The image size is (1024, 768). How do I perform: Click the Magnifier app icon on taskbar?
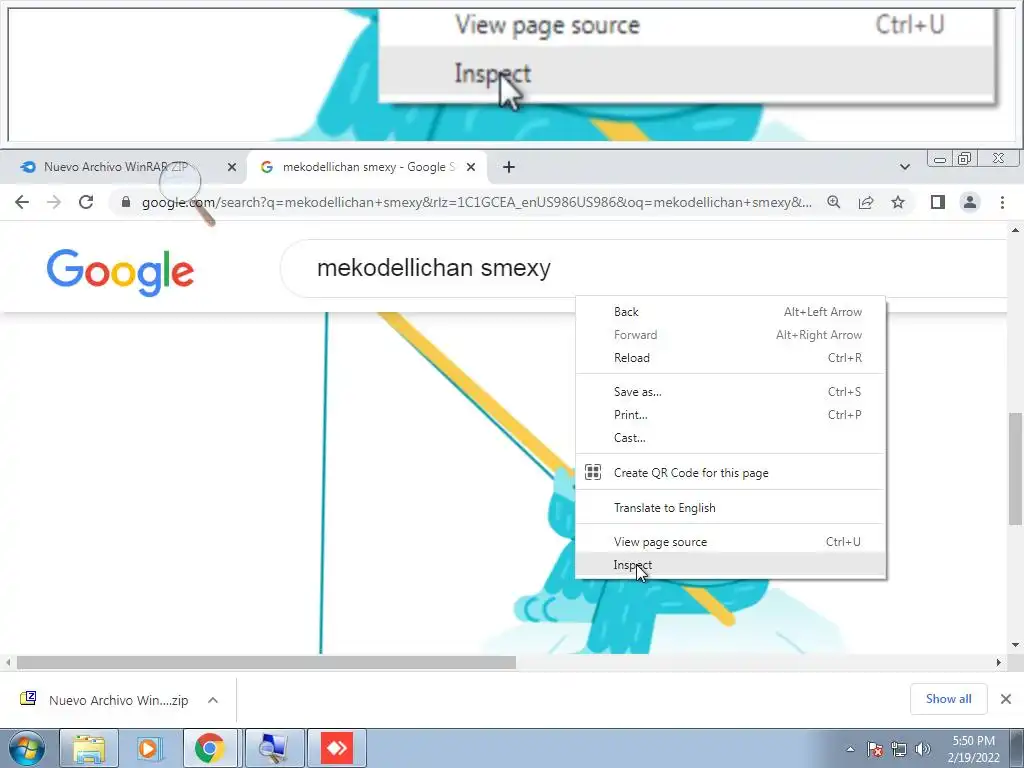click(x=274, y=748)
